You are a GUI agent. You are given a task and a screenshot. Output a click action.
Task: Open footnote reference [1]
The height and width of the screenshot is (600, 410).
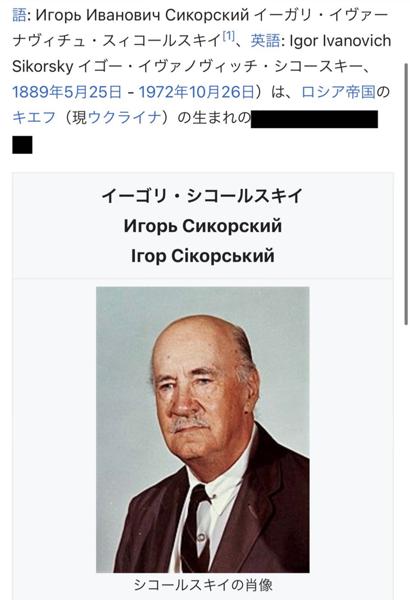[x=229, y=36]
